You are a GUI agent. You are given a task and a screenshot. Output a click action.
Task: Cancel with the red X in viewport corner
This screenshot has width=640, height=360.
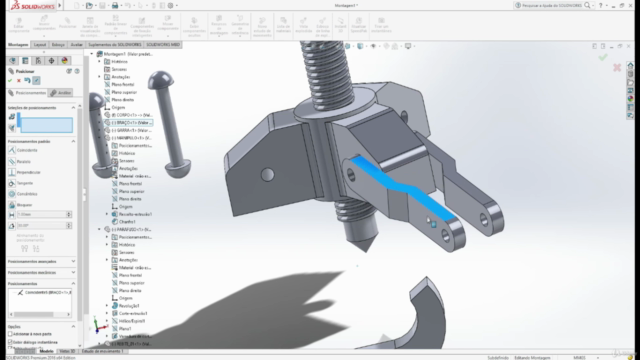tap(617, 67)
